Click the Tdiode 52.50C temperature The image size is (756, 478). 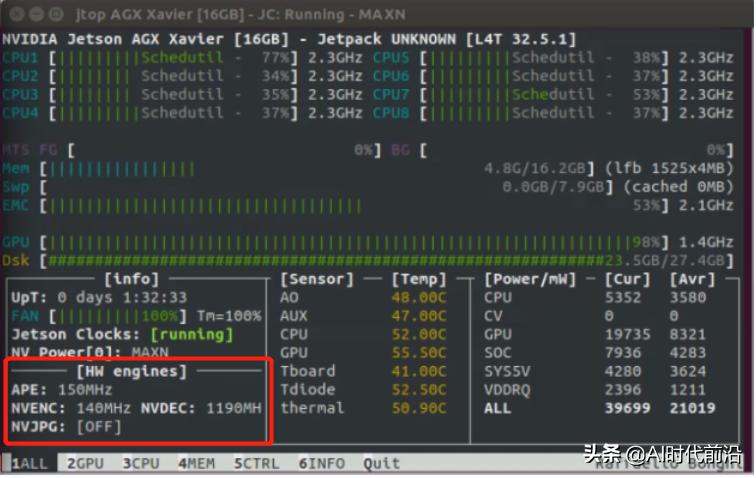[x=418, y=390]
